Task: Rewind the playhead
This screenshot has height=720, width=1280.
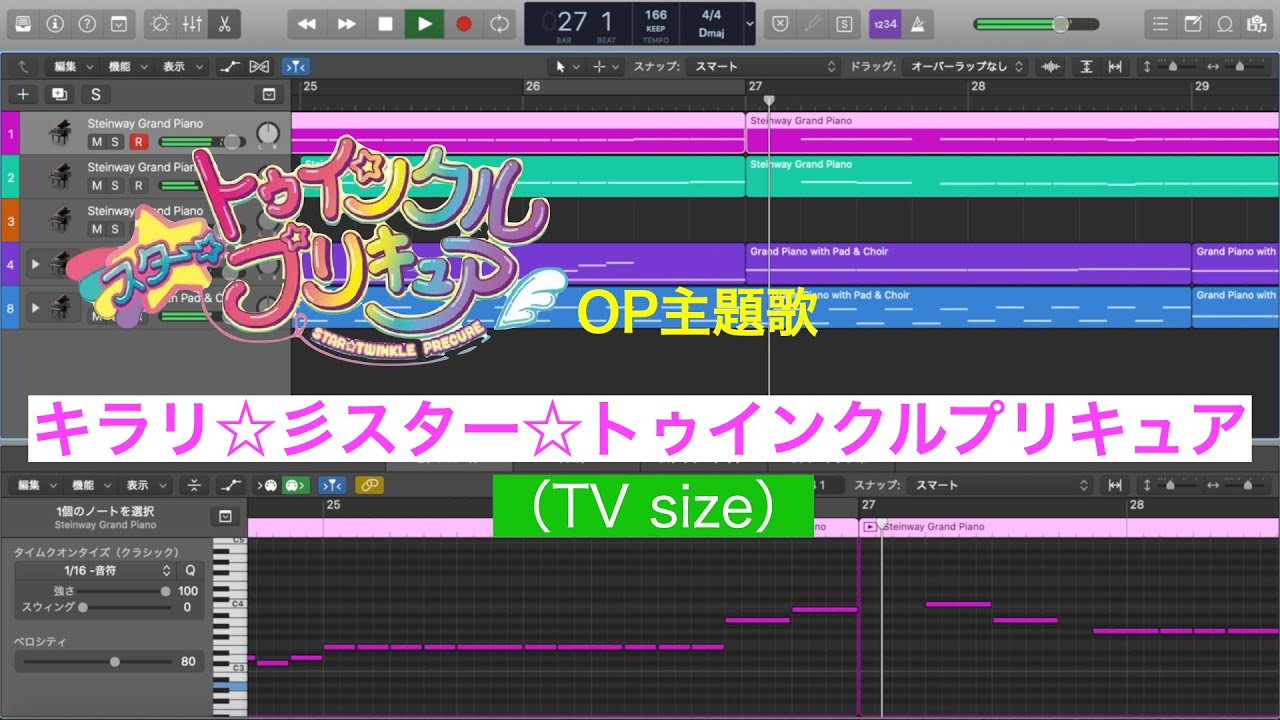Action: pyautogui.click(x=307, y=23)
